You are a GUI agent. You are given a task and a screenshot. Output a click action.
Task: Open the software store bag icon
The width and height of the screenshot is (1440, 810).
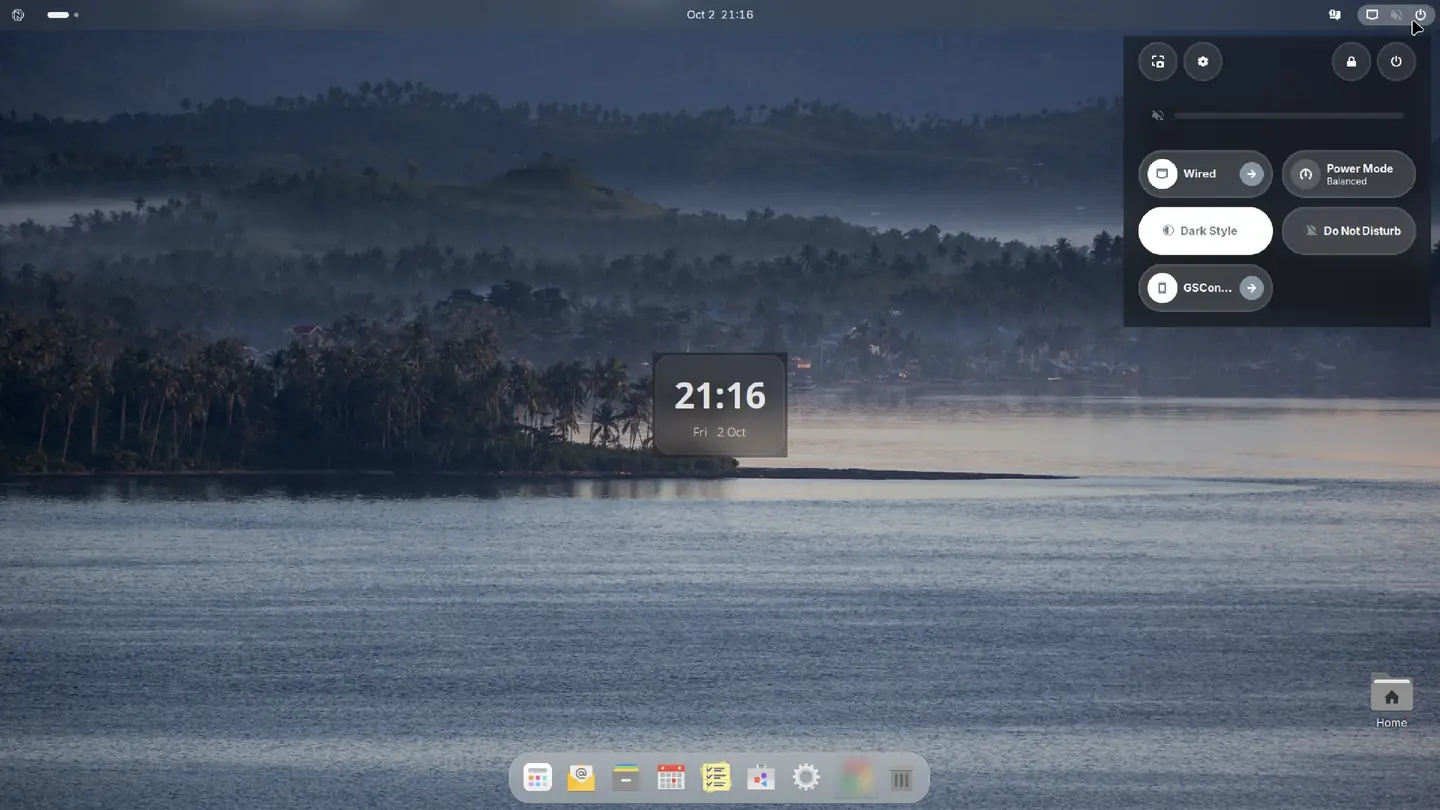coord(761,778)
